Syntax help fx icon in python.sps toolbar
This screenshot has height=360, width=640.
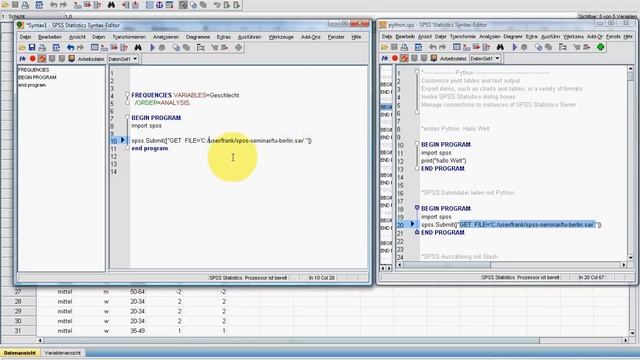pyautogui.click(x=384, y=58)
